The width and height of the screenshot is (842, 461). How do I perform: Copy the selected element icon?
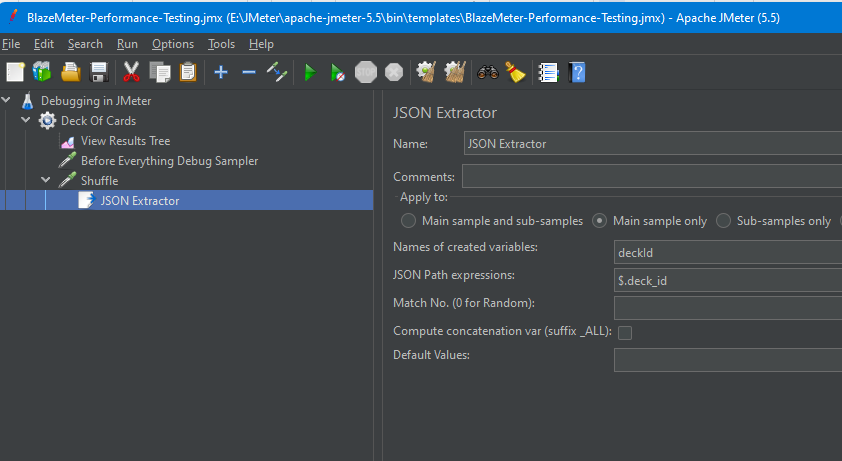[x=159, y=72]
